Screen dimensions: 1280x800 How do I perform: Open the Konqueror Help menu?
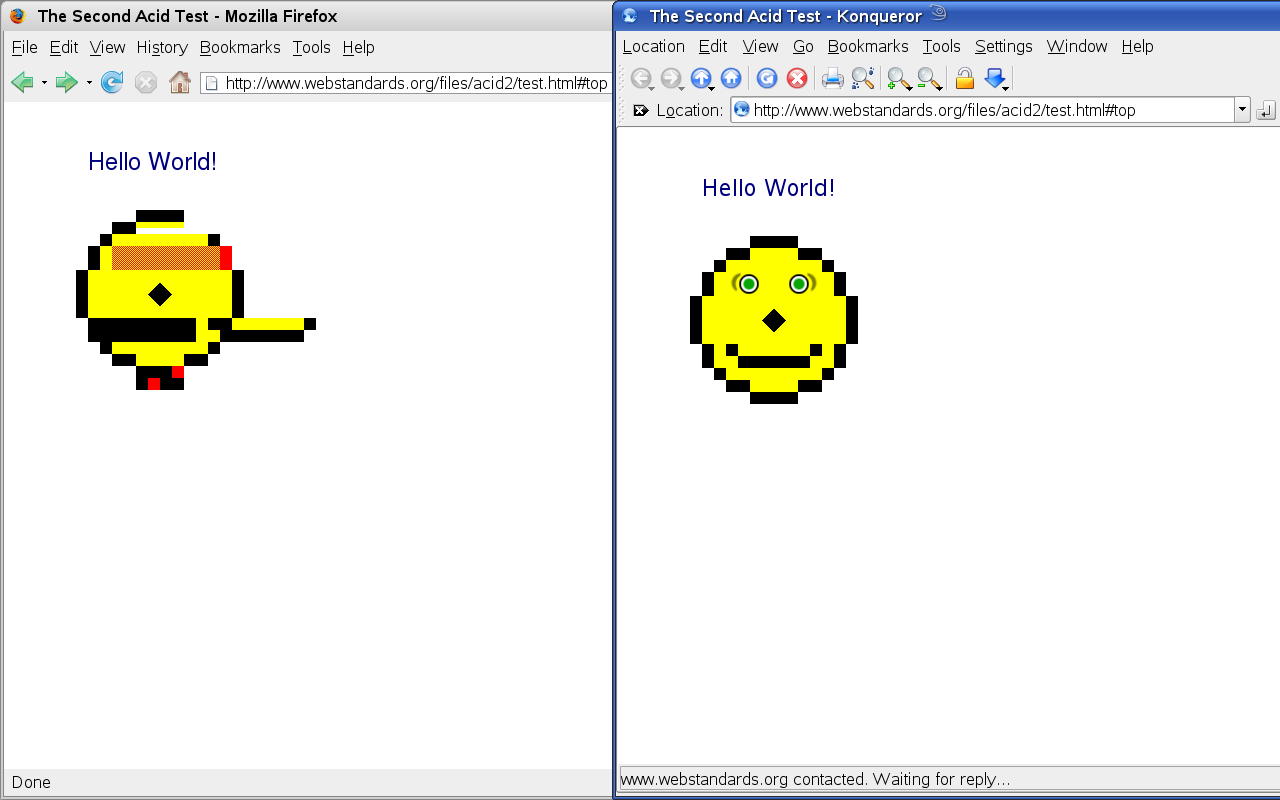1137,46
